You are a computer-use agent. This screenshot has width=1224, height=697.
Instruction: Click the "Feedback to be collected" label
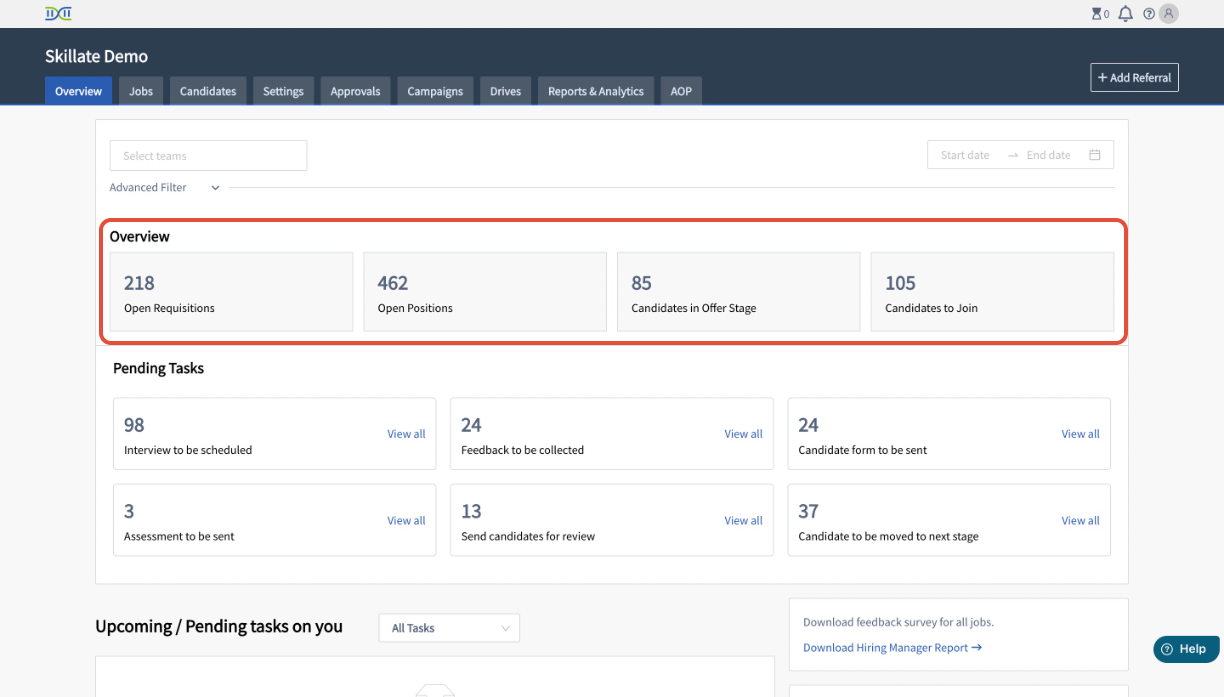(x=522, y=450)
